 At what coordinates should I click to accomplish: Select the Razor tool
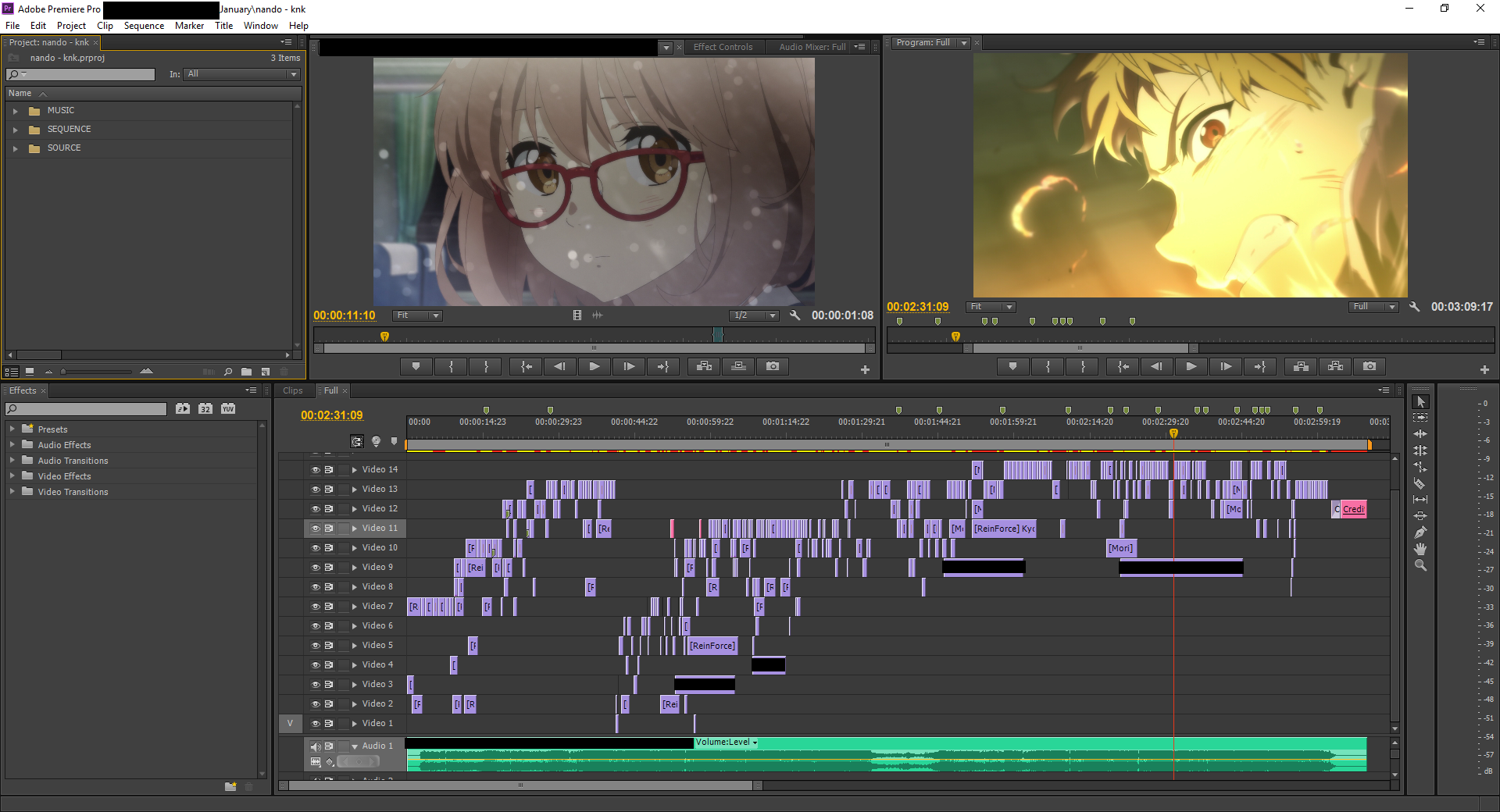pyautogui.click(x=1420, y=483)
